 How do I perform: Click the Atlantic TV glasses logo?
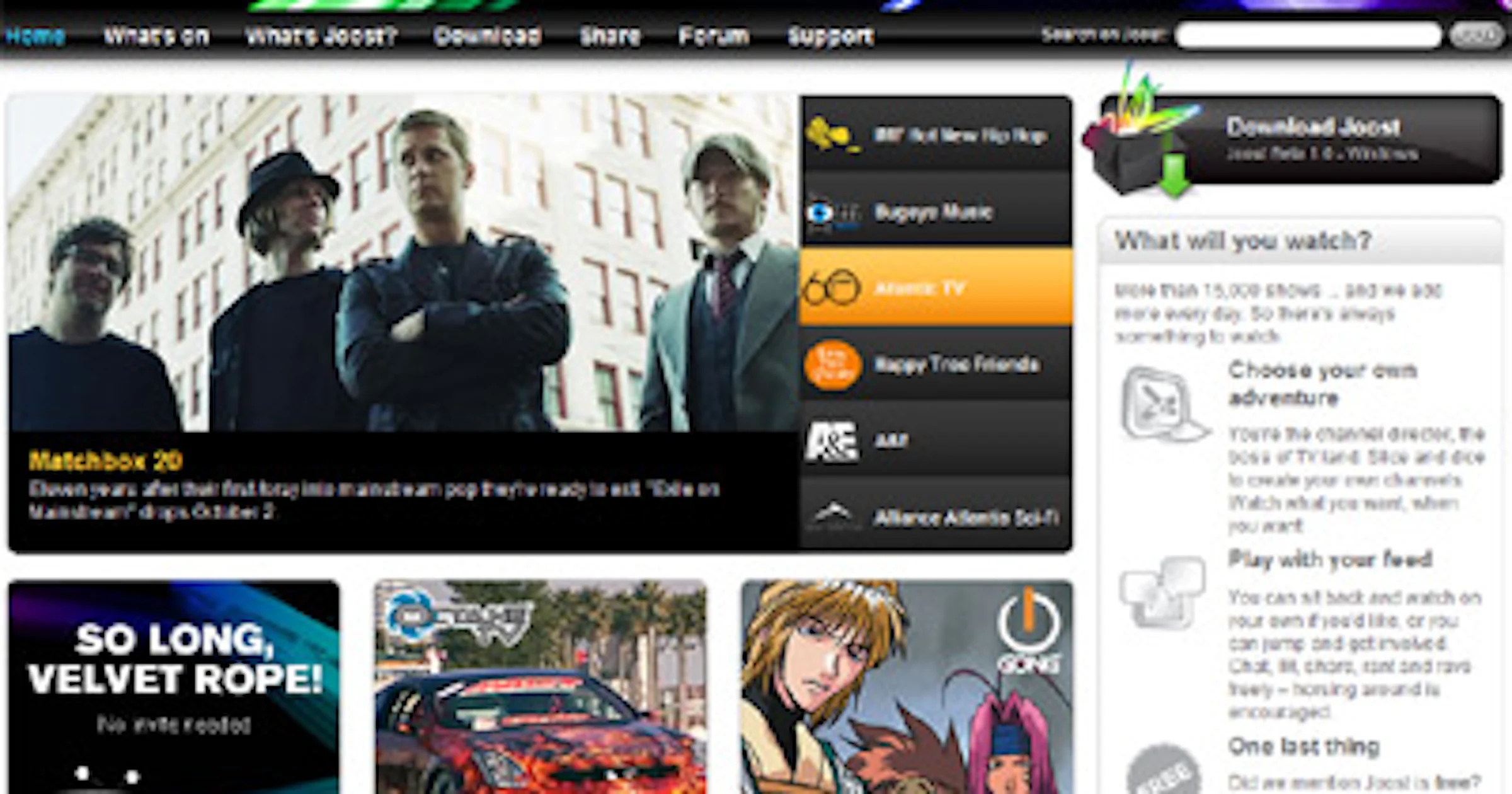(x=832, y=289)
